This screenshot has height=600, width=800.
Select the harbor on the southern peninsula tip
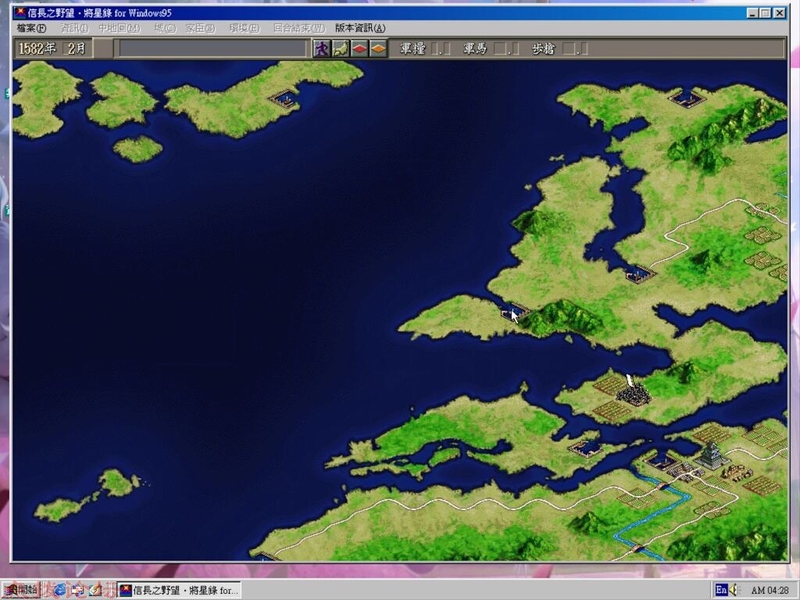(x=585, y=449)
